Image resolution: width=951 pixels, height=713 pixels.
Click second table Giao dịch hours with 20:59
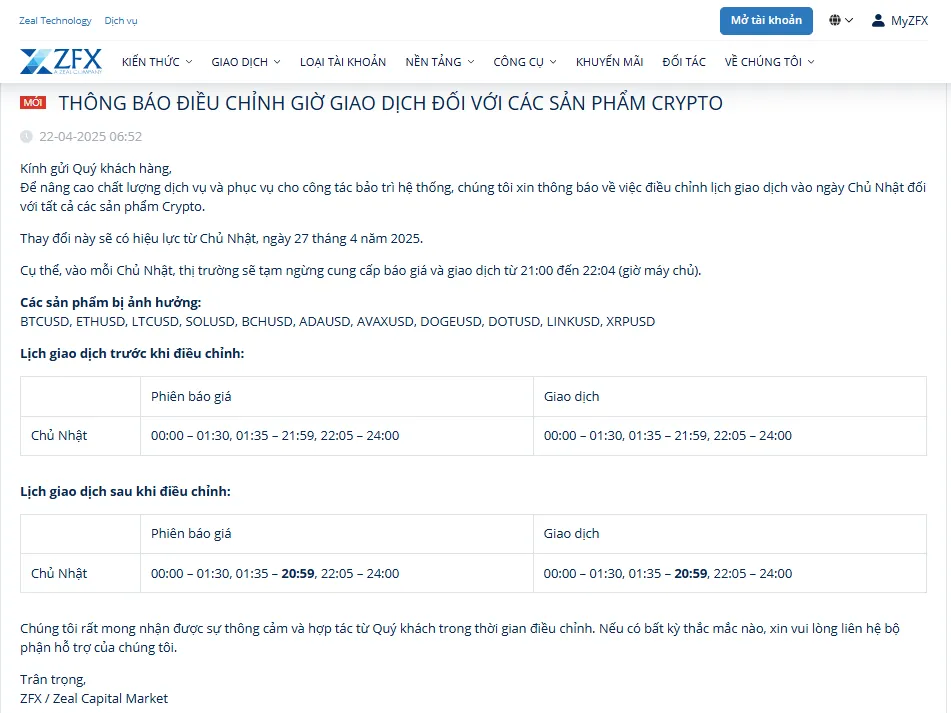pos(668,573)
